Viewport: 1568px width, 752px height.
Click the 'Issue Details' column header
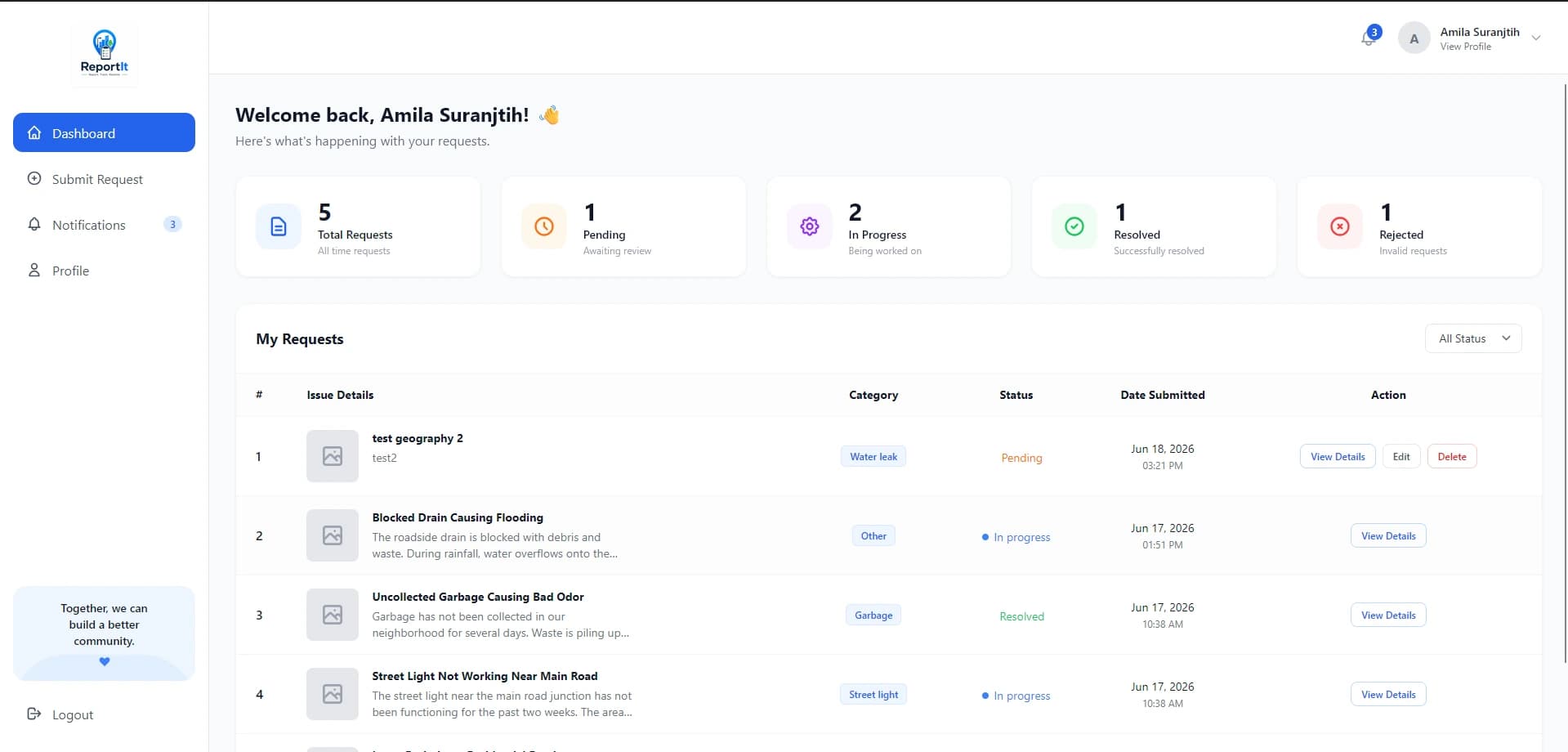[340, 395]
